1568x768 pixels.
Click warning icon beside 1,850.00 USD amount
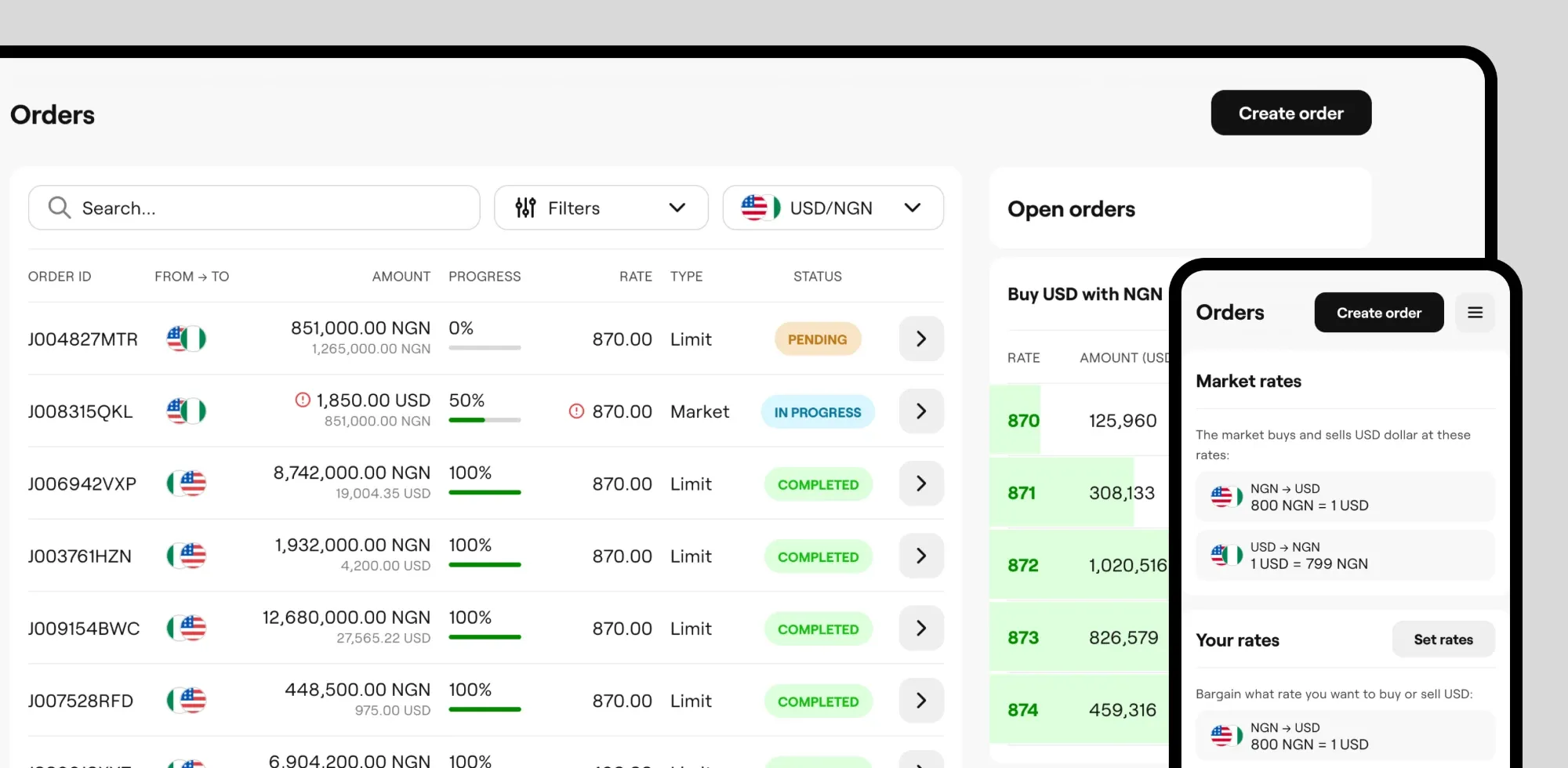pyautogui.click(x=303, y=400)
